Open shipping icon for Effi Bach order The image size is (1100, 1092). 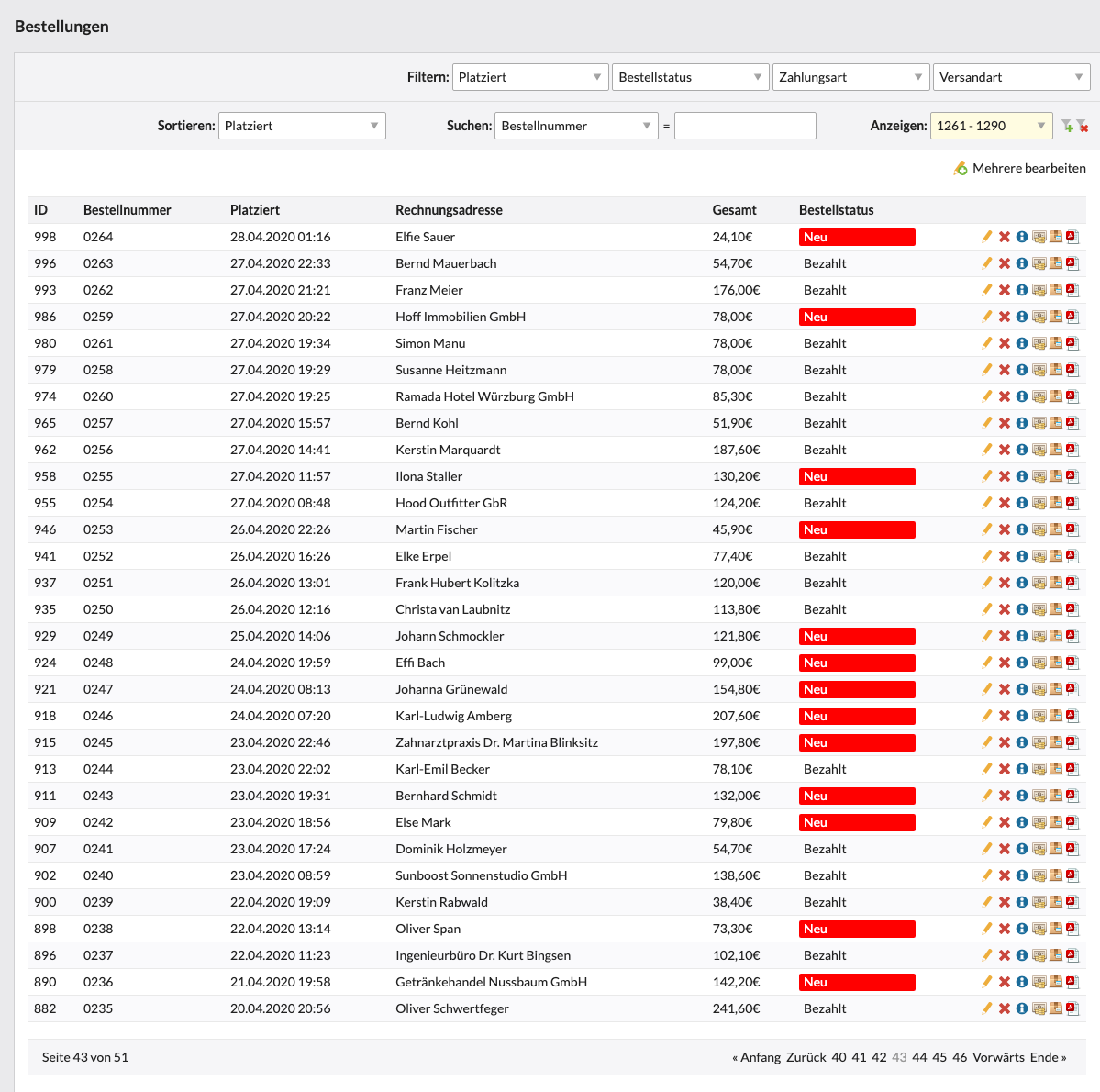point(1056,663)
